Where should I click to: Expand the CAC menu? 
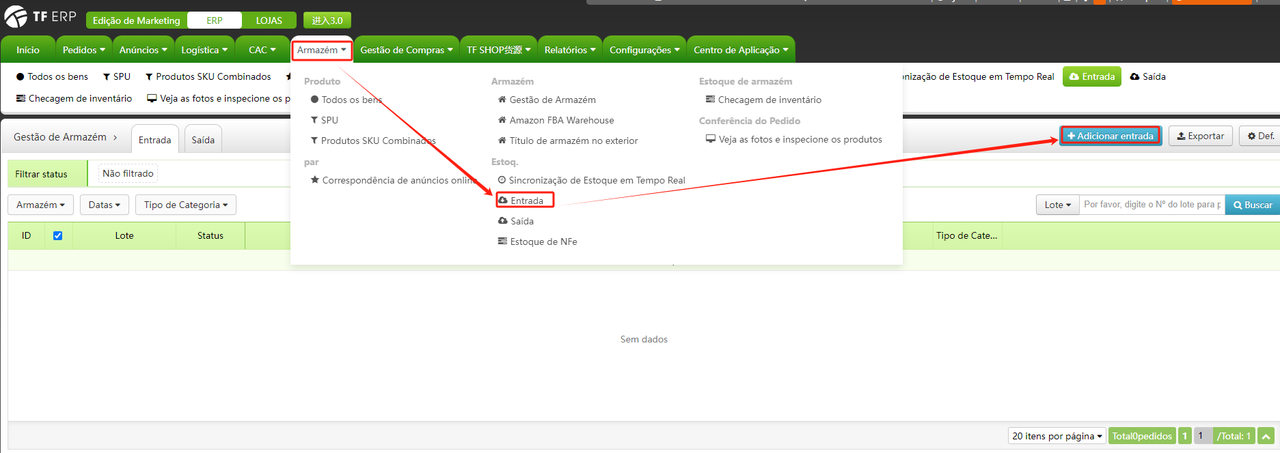262,49
